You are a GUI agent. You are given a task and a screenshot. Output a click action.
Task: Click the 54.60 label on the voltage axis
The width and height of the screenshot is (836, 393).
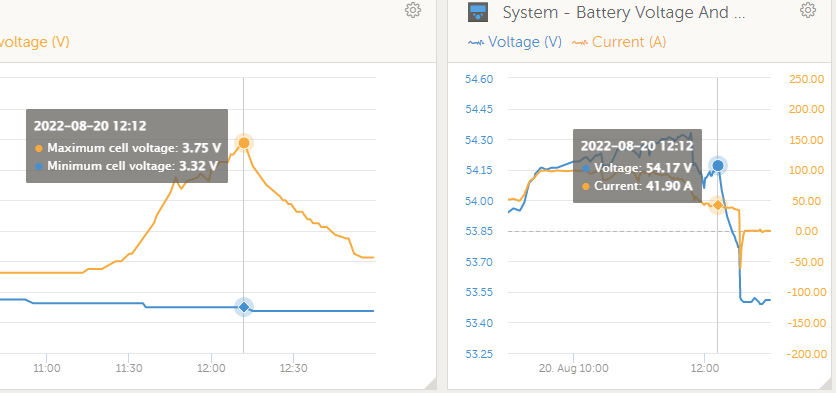pos(479,79)
